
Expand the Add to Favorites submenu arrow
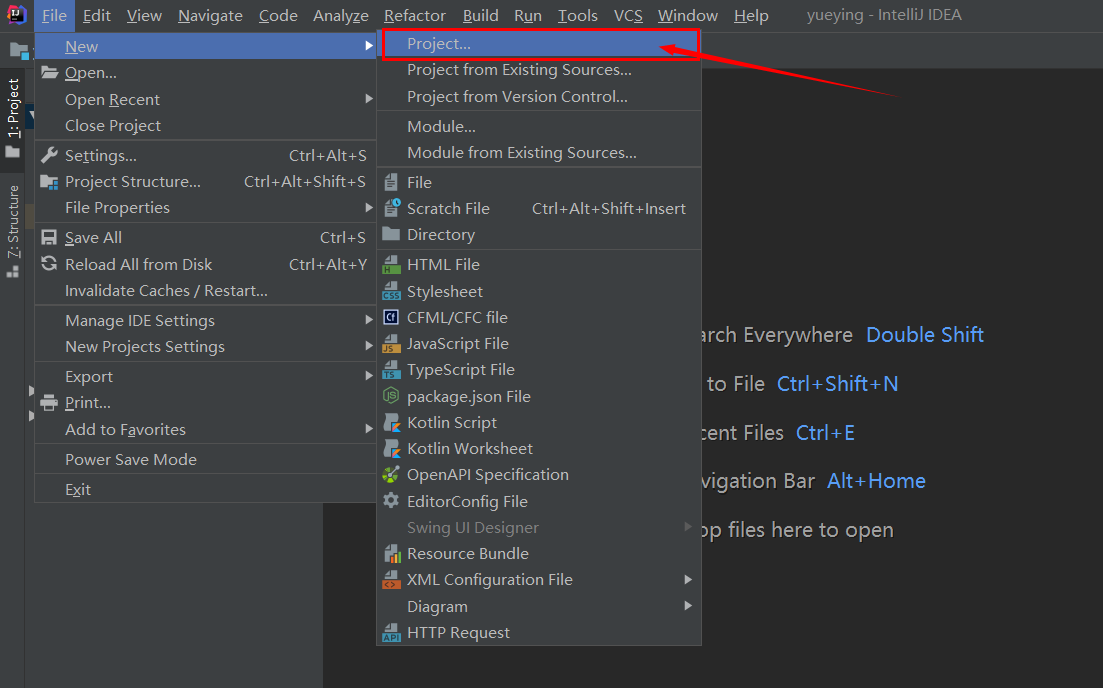pos(369,428)
